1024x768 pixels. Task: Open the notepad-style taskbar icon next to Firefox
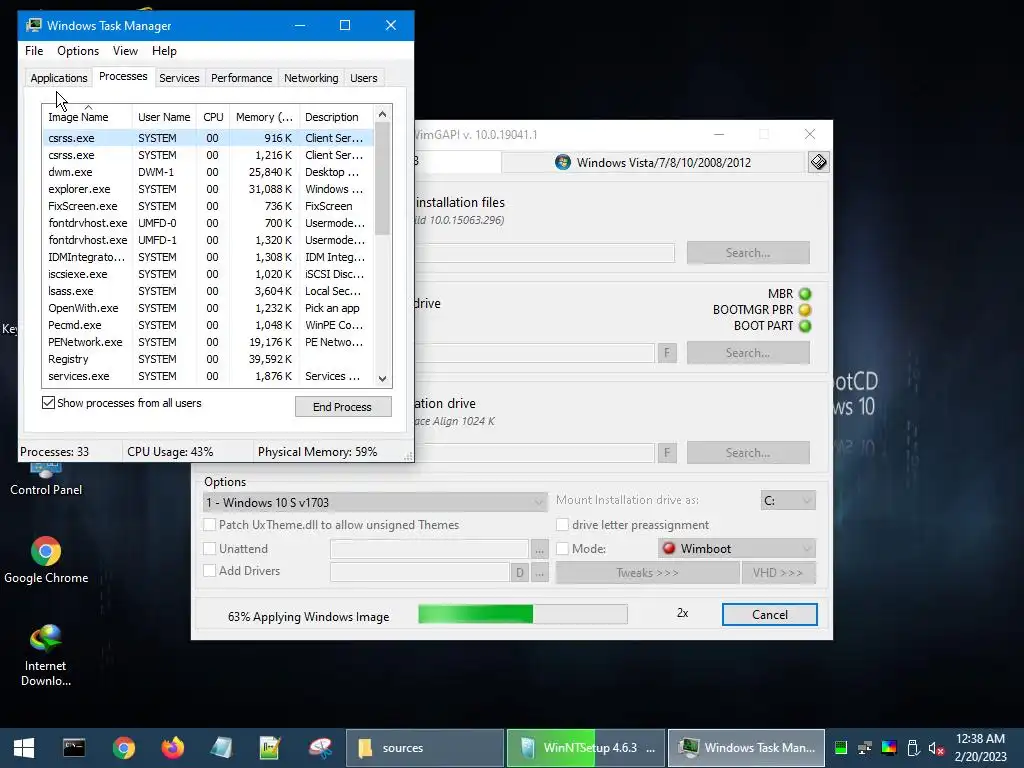(x=221, y=748)
